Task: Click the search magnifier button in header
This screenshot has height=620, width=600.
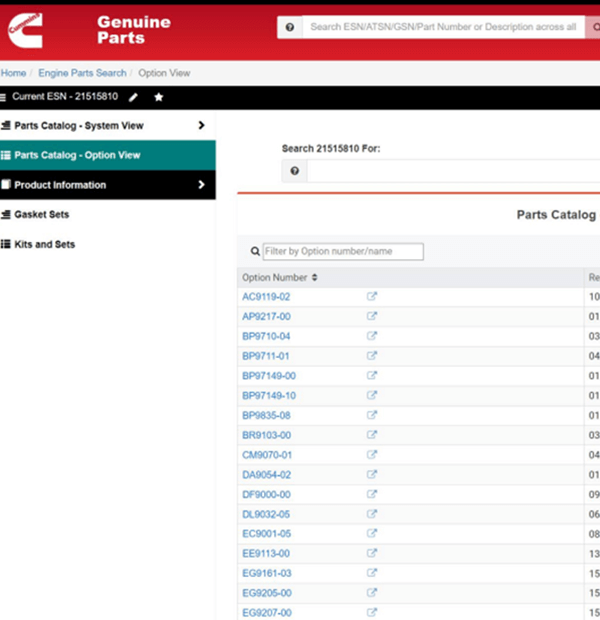Action: [593, 27]
